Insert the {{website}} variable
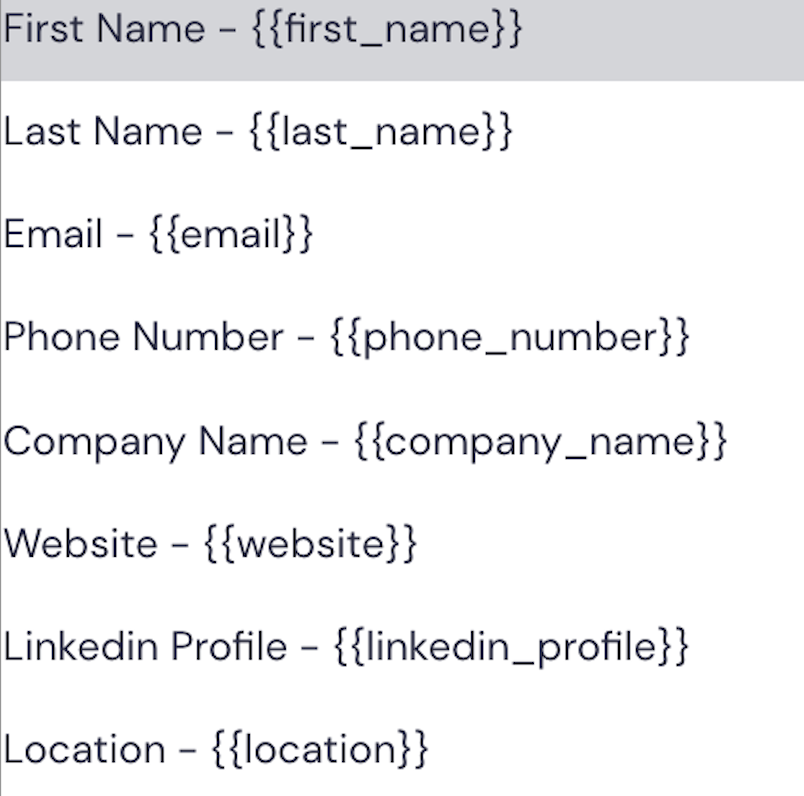804x796 pixels. tap(310, 545)
